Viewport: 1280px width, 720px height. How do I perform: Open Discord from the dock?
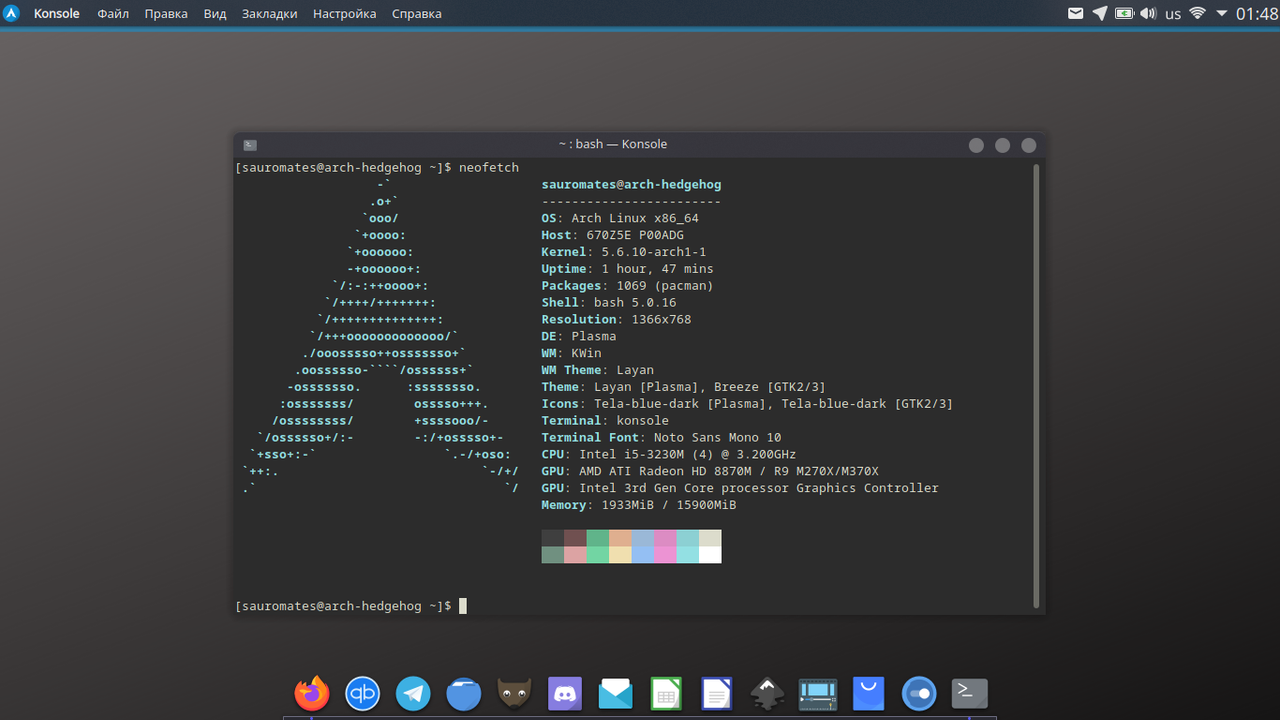pyautogui.click(x=565, y=693)
